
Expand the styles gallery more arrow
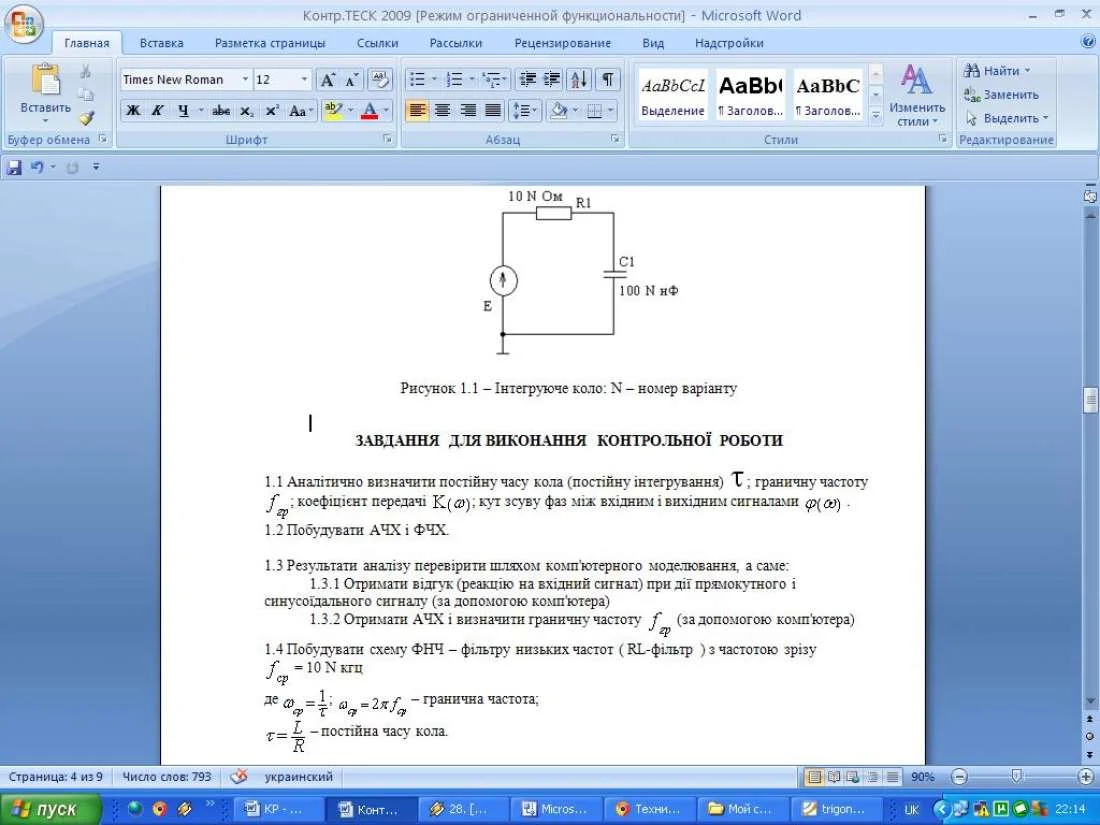pos(876,114)
